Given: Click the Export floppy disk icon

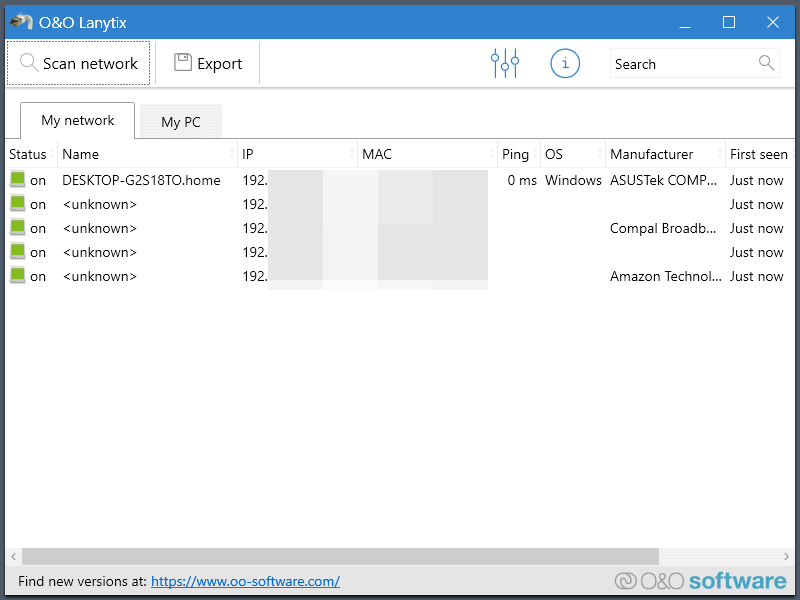Looking at the screenshot, I should coord(183,63).
